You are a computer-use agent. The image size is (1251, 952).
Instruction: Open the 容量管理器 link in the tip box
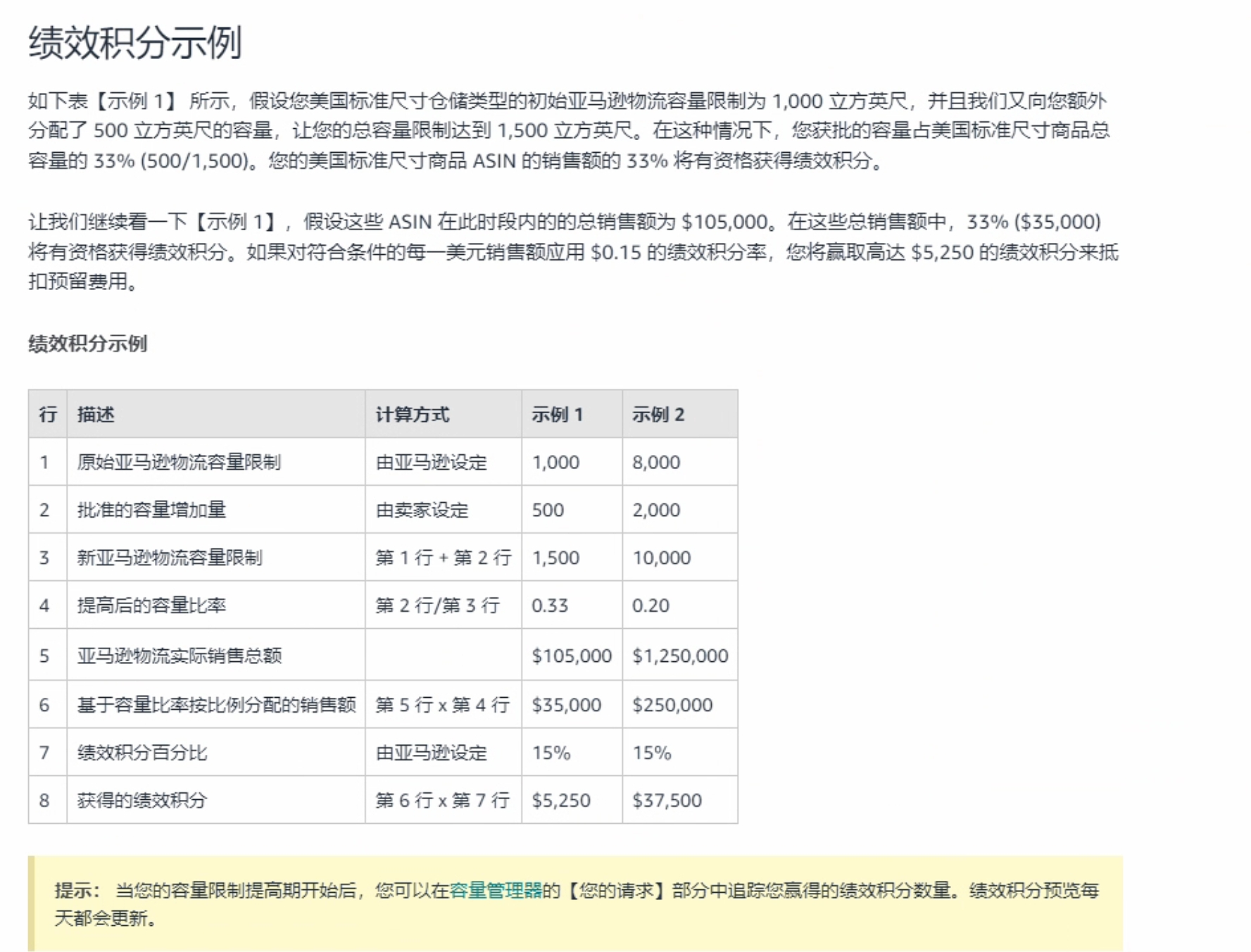point(496,891)
